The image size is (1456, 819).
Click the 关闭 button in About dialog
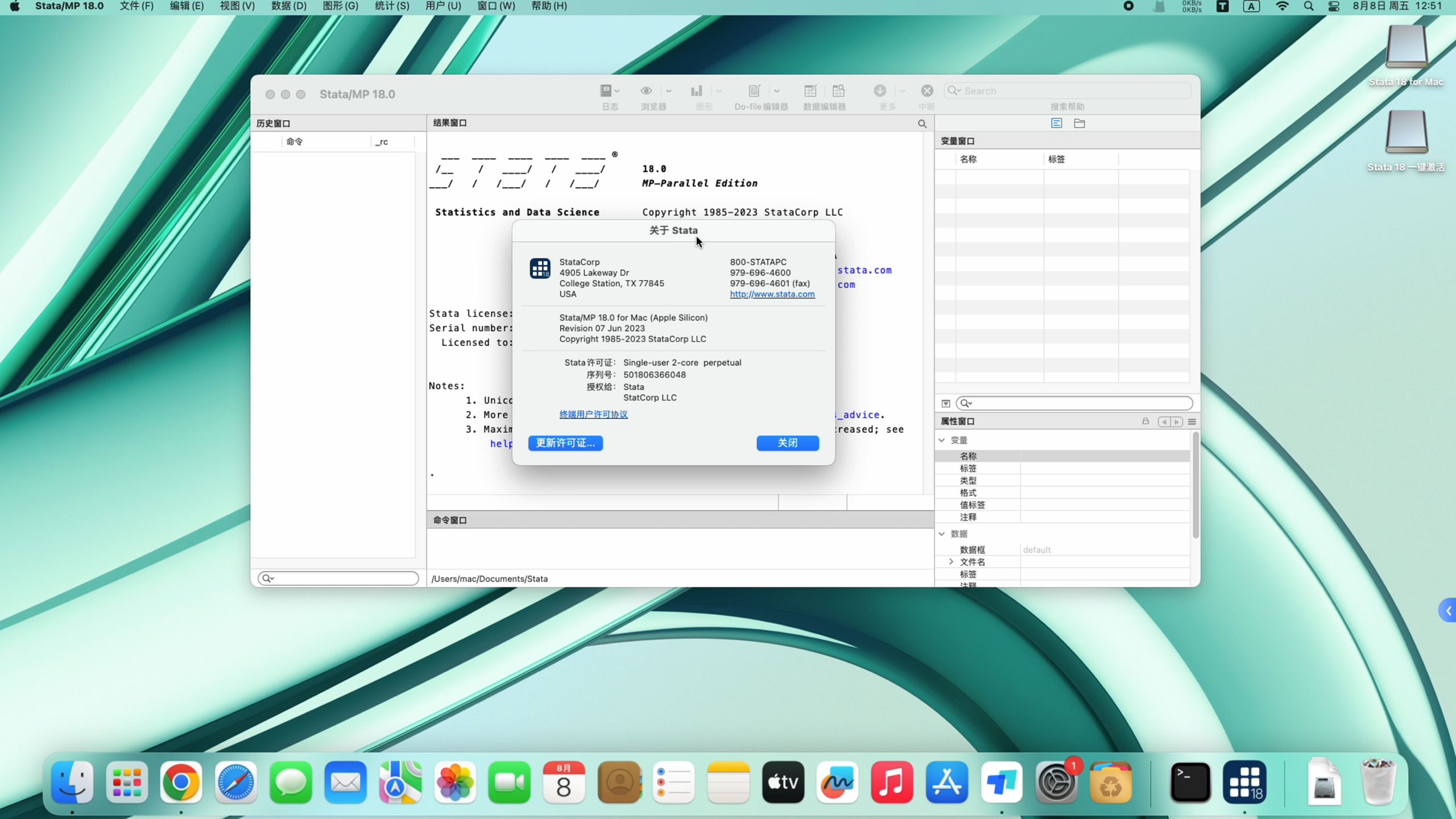click(x=788, y=443)
